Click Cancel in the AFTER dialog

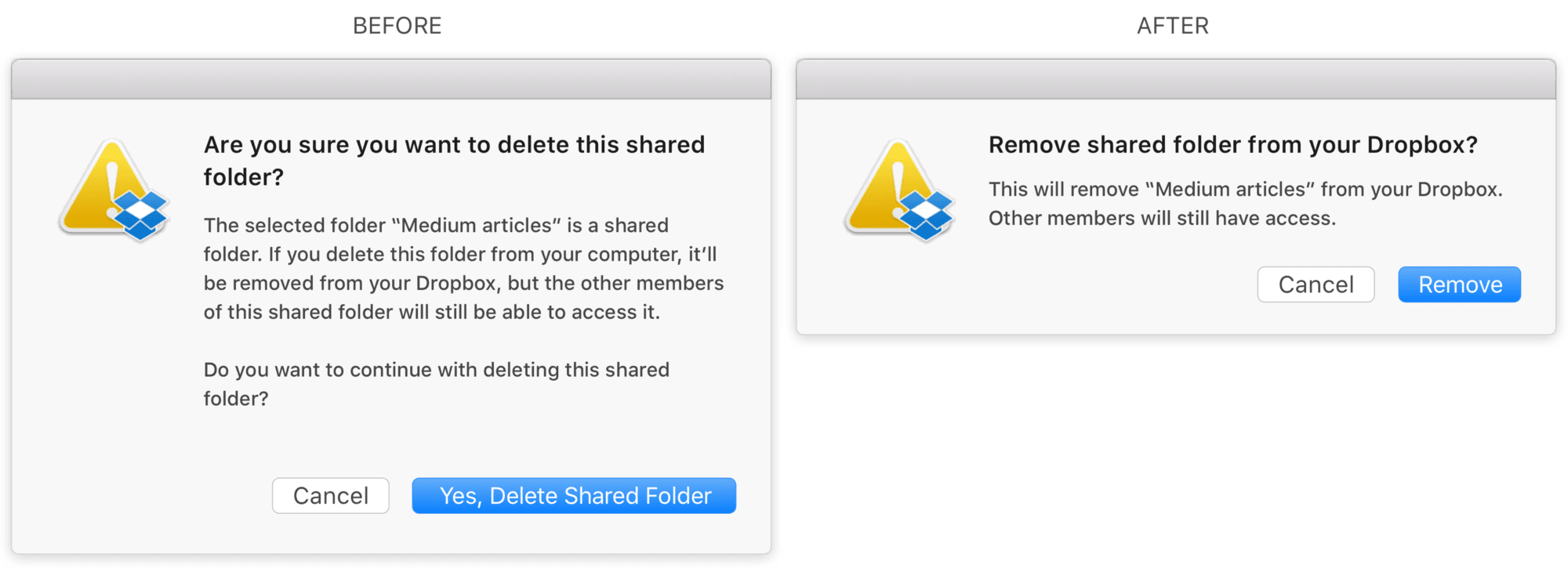pos(1316,284)
